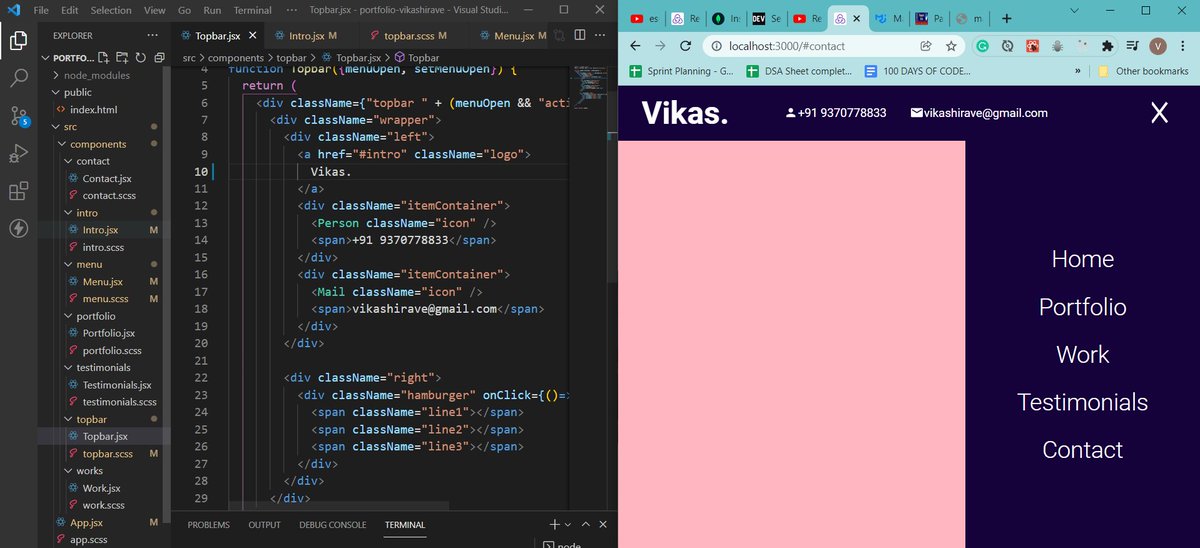Open the terminal launch profile dropdown

(x=568, y=524)
